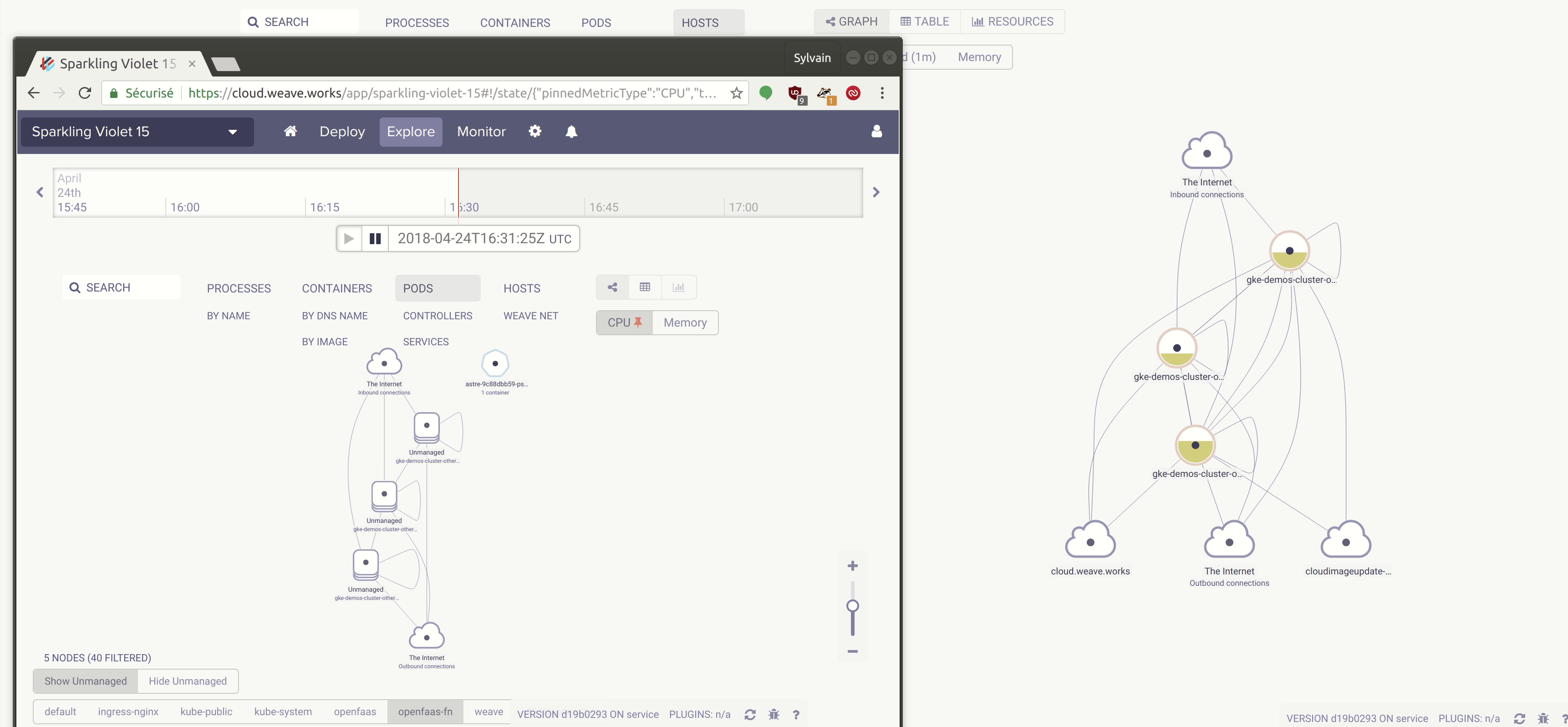
Task: Open the Monitor tab
Action: 481,132
